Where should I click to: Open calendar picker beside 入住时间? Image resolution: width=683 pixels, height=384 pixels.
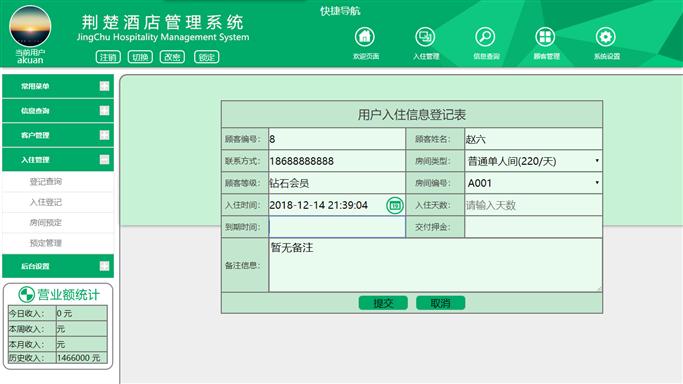click(395, 205)
